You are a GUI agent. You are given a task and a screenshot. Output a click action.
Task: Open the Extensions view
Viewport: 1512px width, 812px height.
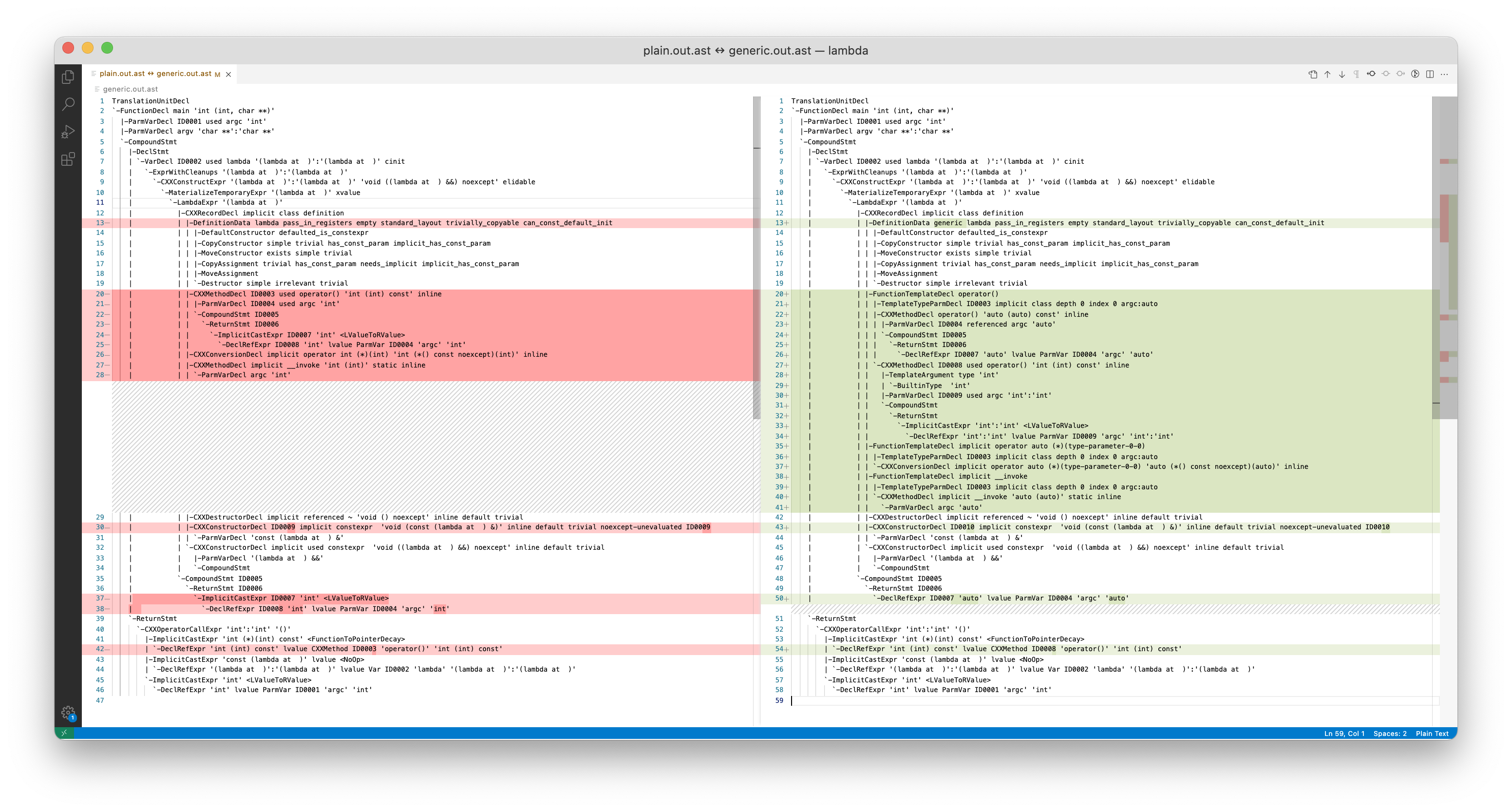[x=68, y=158]
